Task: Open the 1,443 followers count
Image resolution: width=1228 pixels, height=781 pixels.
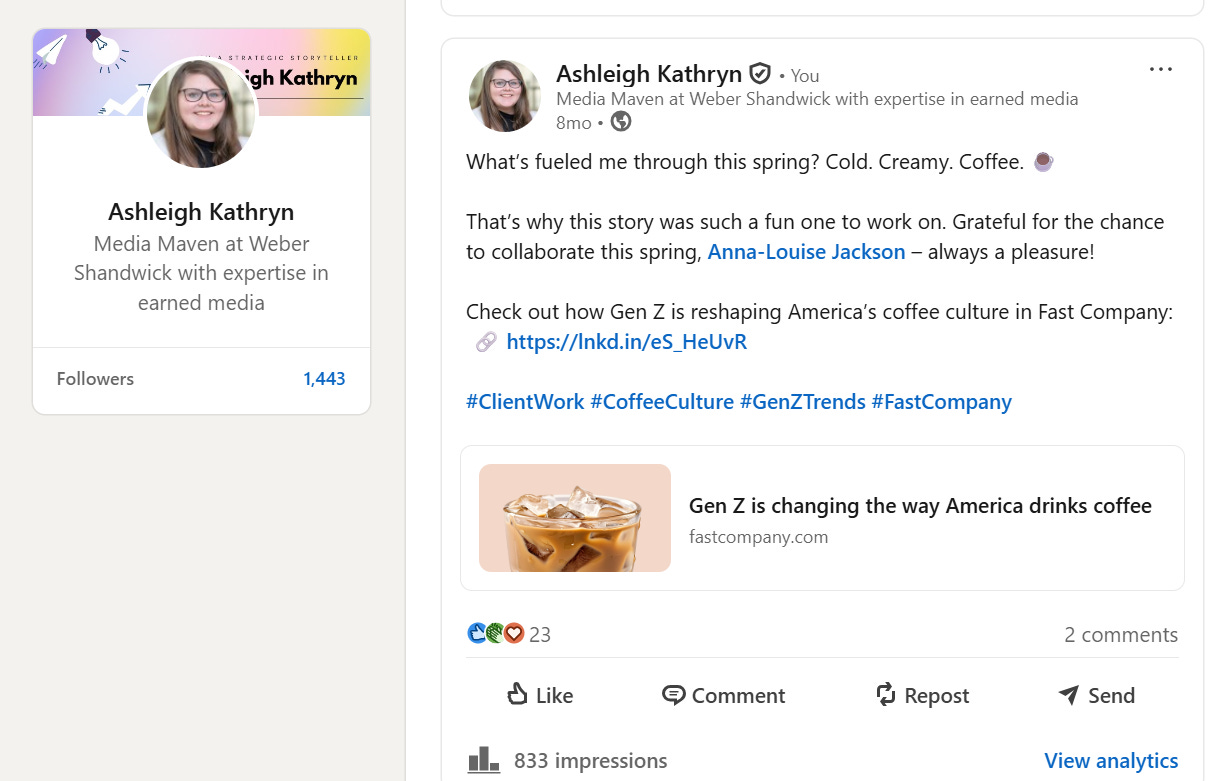Action: coord(324,379)
